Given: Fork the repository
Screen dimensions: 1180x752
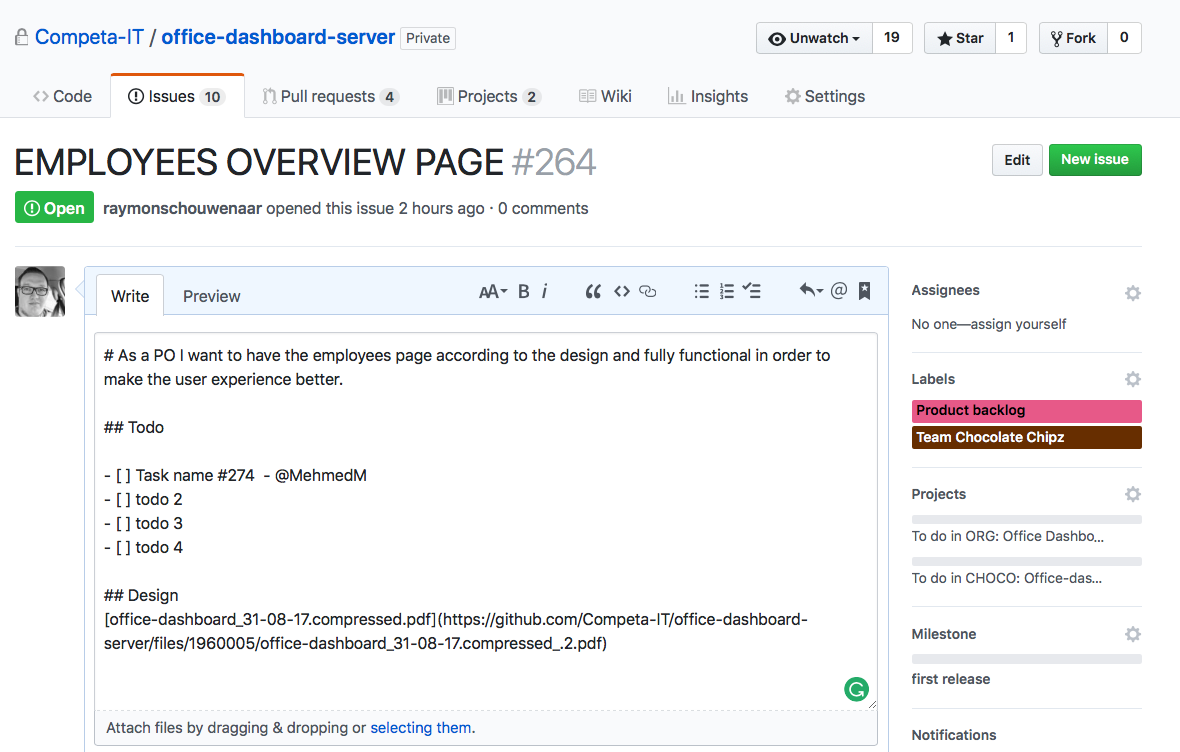Looking at the screenshot, I should coord(1073,38).
